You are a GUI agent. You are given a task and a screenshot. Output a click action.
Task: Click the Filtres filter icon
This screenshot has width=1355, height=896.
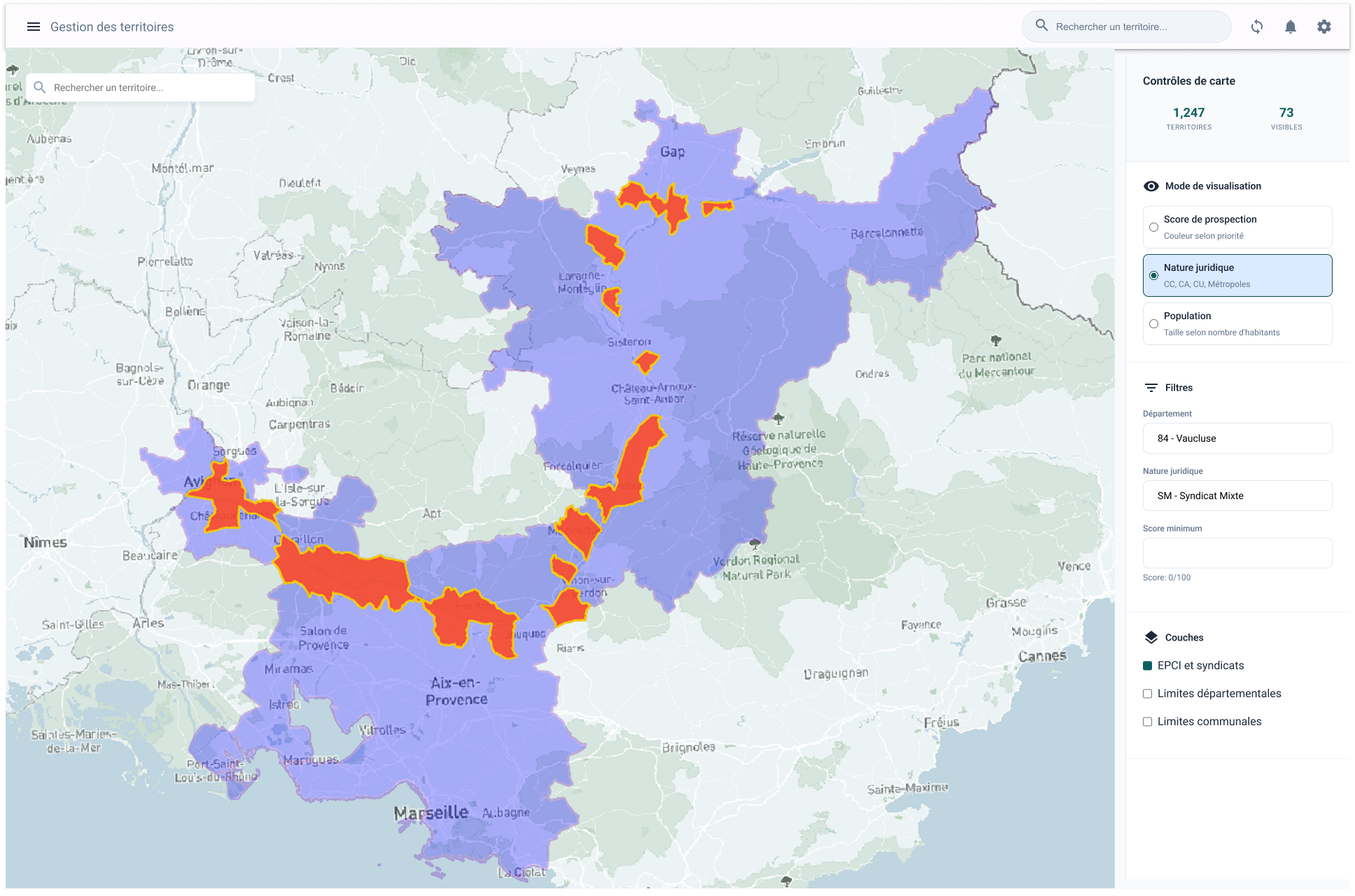[1151, 388]
